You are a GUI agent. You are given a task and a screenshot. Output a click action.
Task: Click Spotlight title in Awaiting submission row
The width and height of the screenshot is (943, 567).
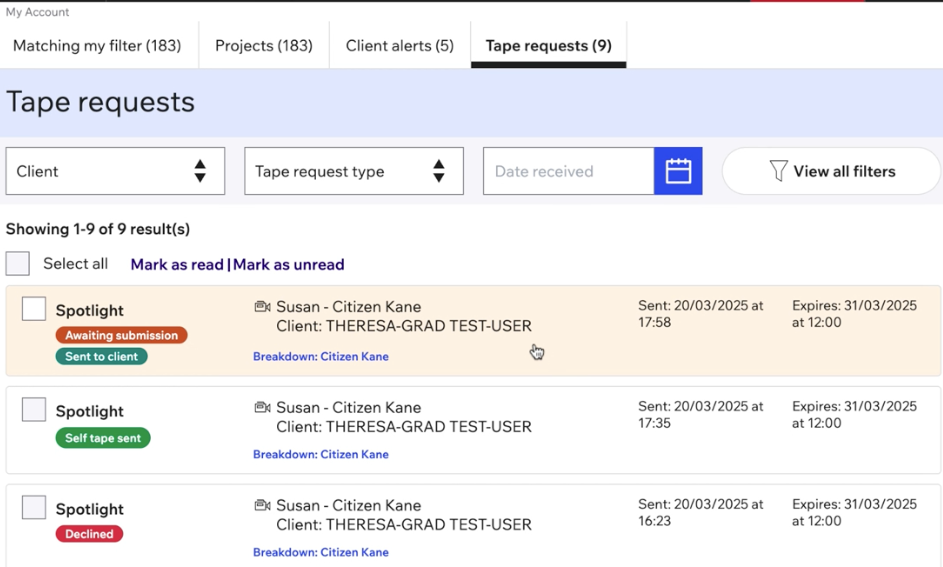90,310
